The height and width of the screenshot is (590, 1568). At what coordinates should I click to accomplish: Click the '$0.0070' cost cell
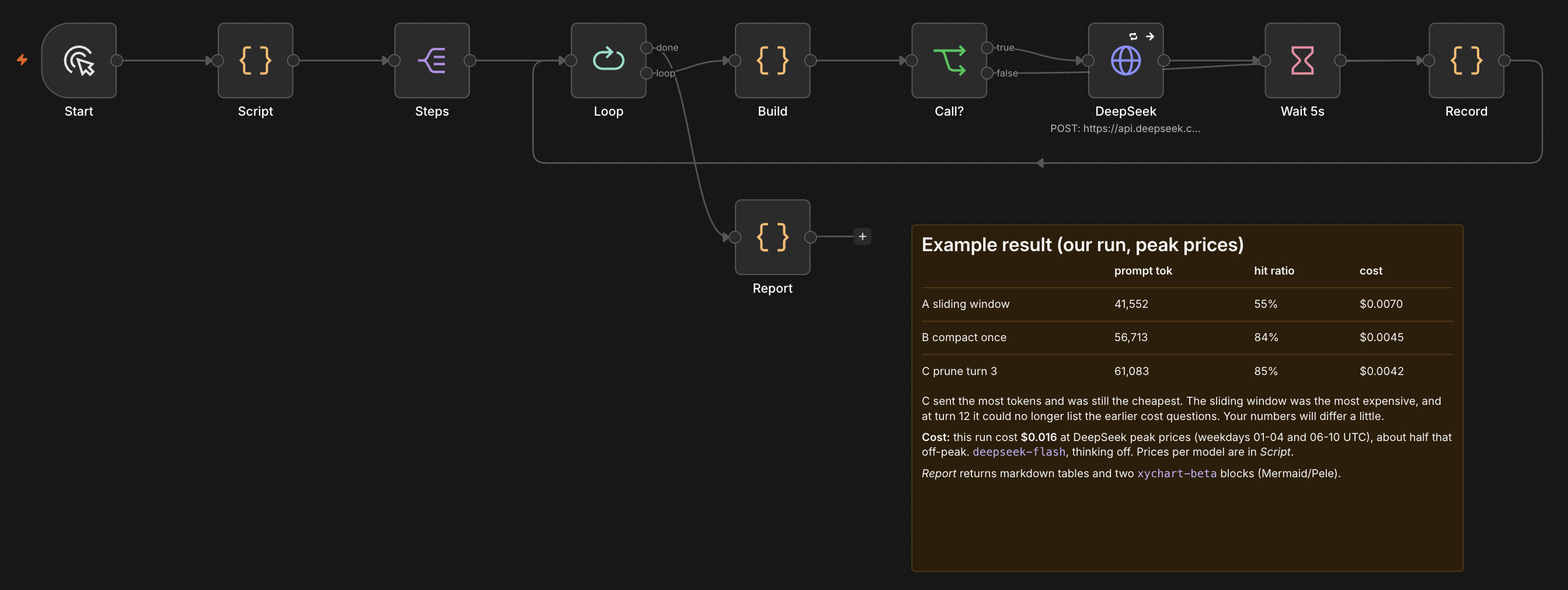tap(1381, 304)
